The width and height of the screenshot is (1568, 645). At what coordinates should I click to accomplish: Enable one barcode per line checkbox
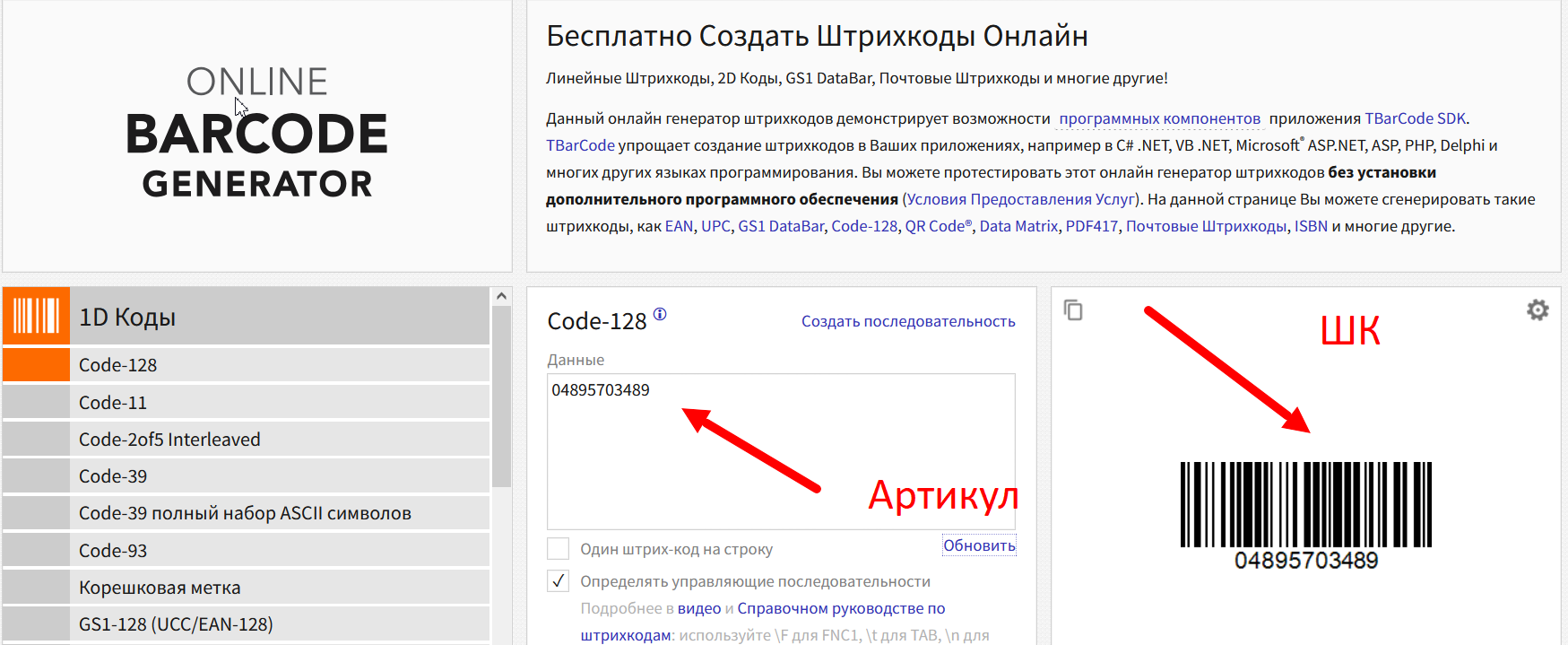(559, 549)
